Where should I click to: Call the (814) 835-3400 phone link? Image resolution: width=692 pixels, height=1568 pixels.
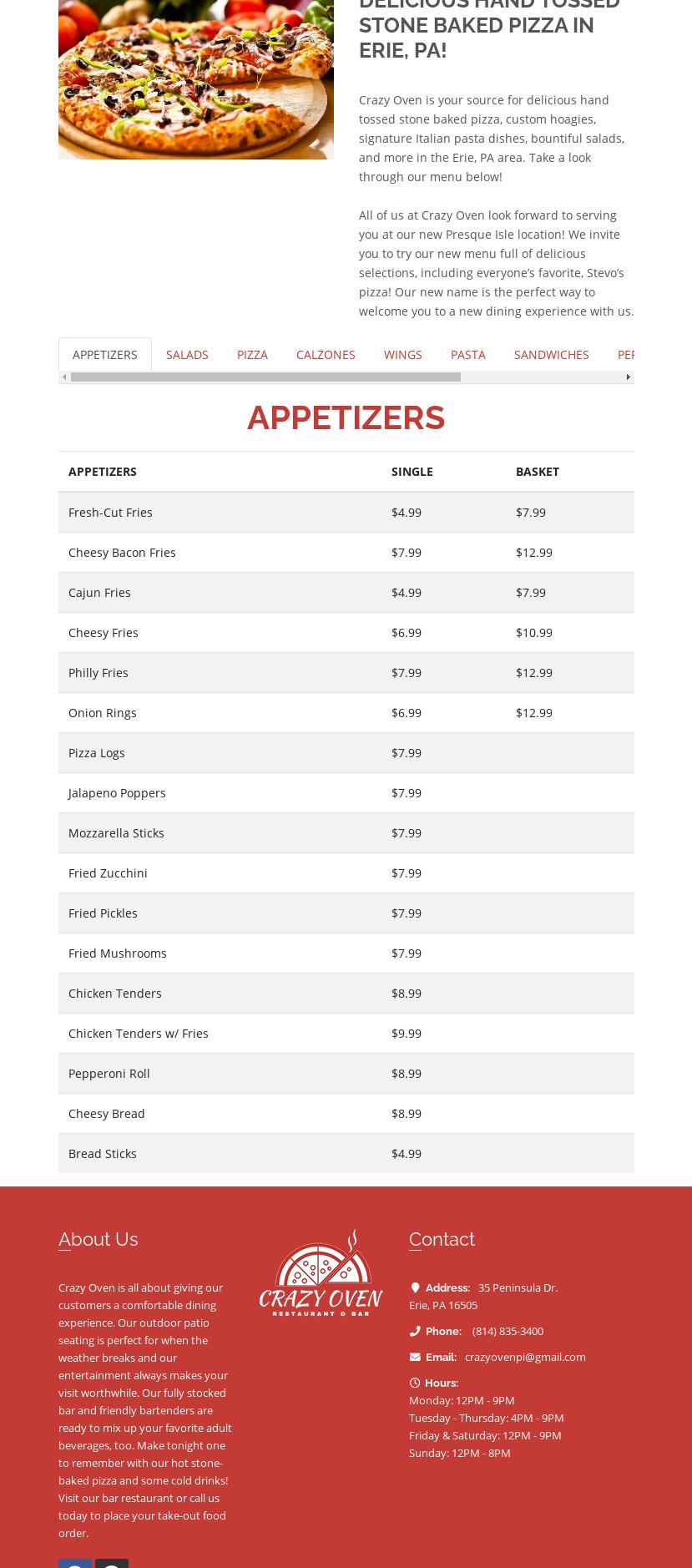coord(508,1331)
